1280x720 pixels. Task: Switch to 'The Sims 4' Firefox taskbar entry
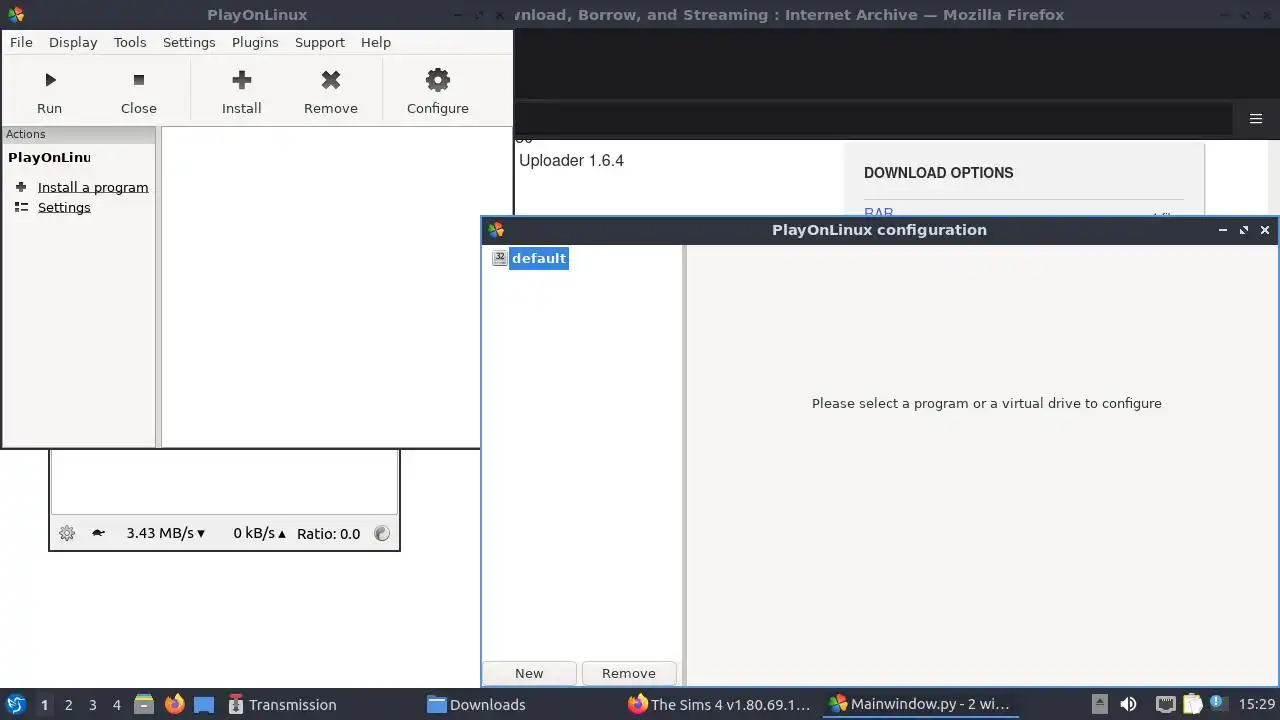pyautogui.click(x=719, y=704)
